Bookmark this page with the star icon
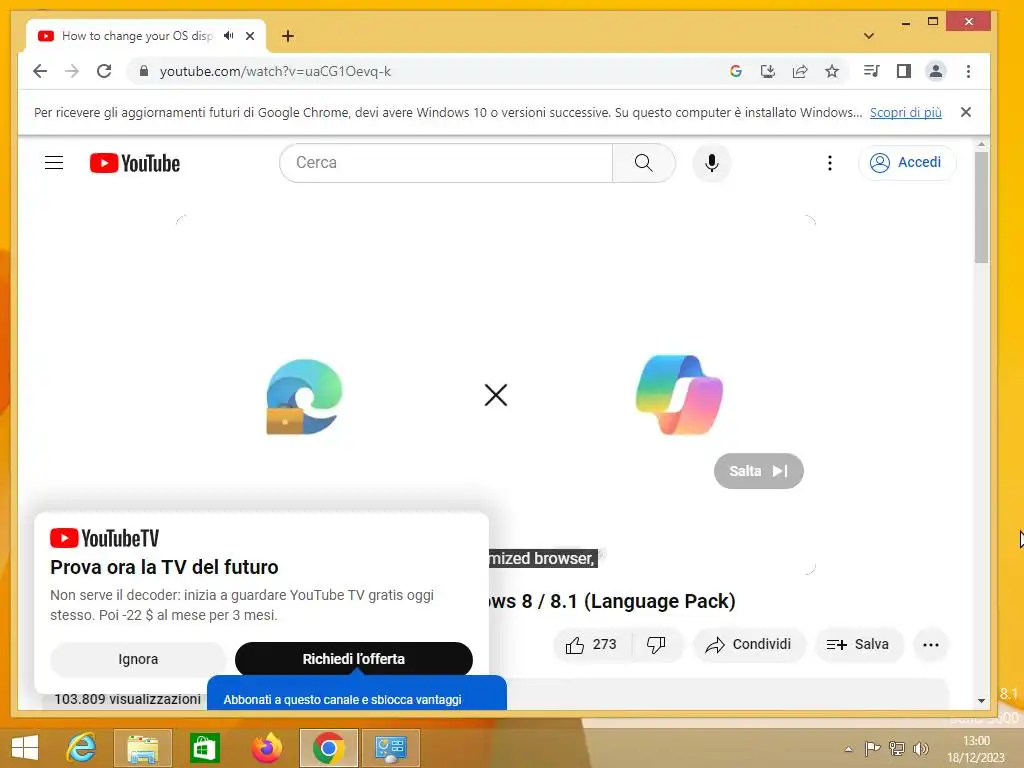 pyautogui.click(x=832, y=71)
